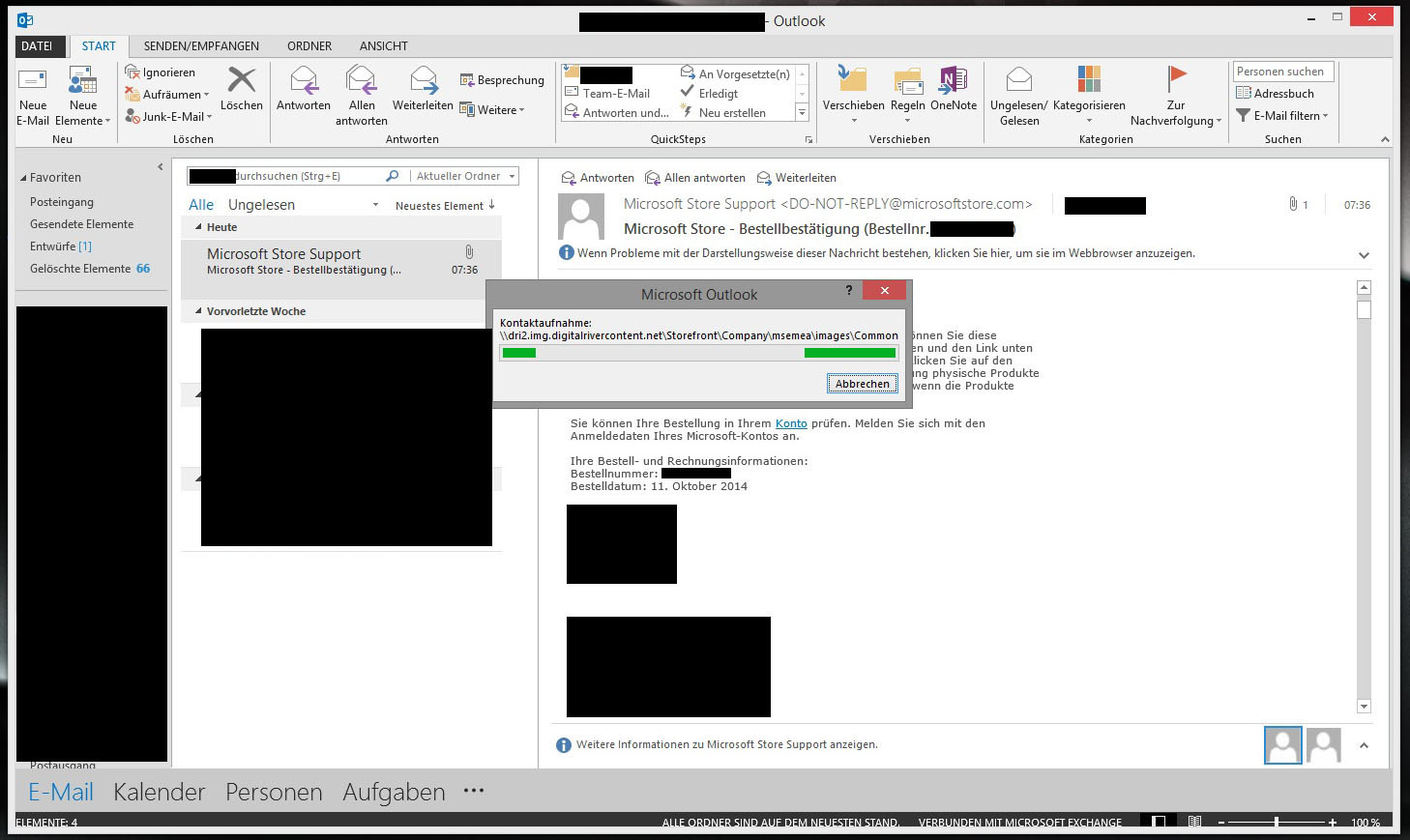Send message to OneNote
The image size is (1410, 840).
click(x=954, y=88)
